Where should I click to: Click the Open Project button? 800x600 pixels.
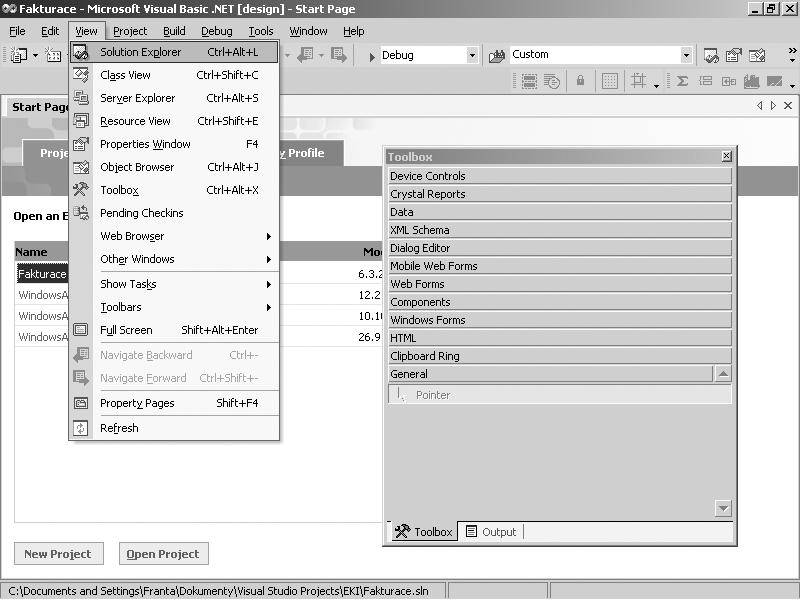pos(163,554)
